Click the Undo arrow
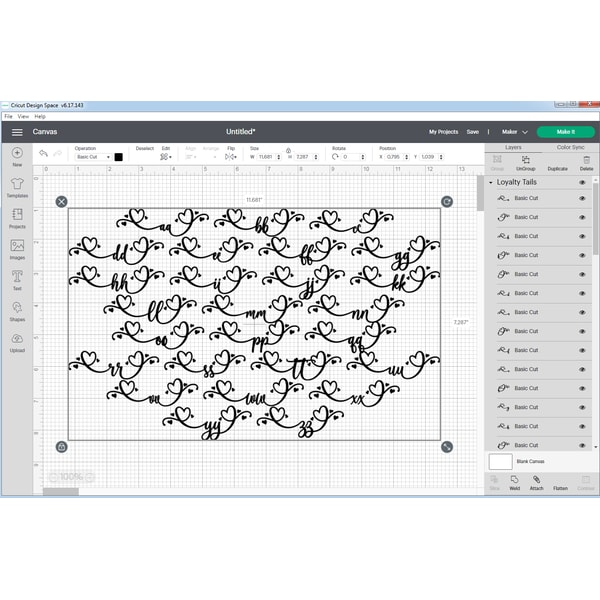The image size is (600, 600). 43,153
